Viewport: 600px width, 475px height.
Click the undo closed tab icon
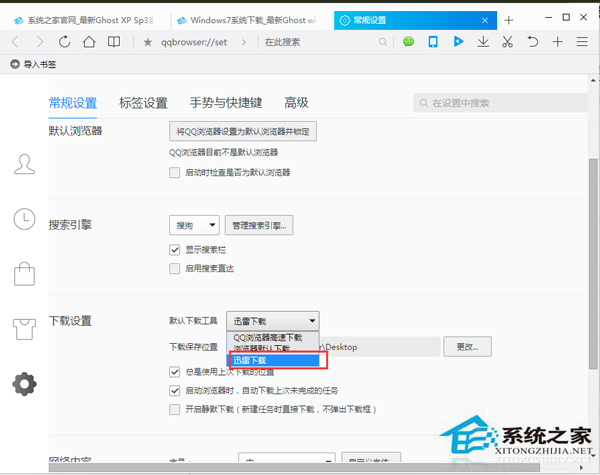coord(533,41)
